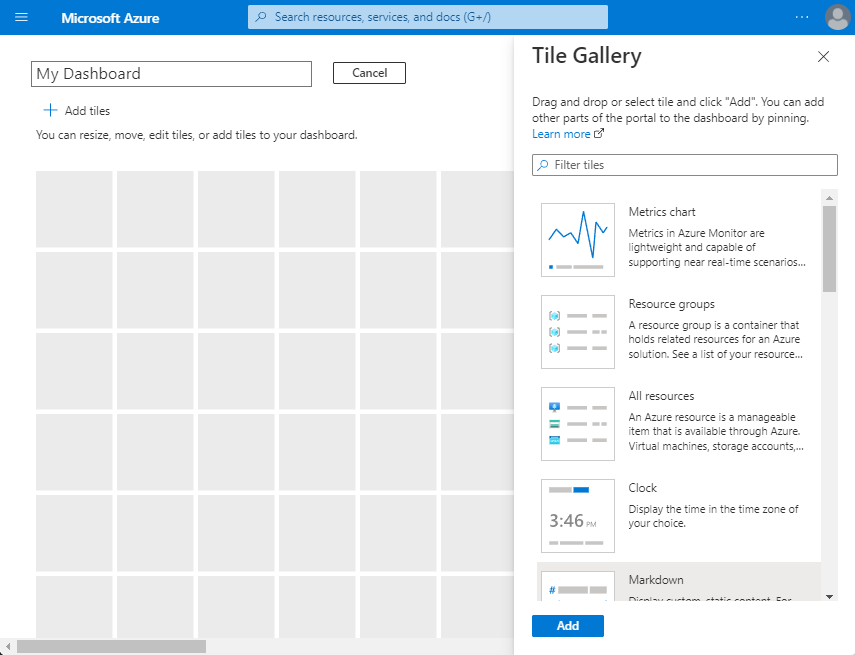Open the hamburger portal menu
The image size is (855, 655).
pos(21,17)
